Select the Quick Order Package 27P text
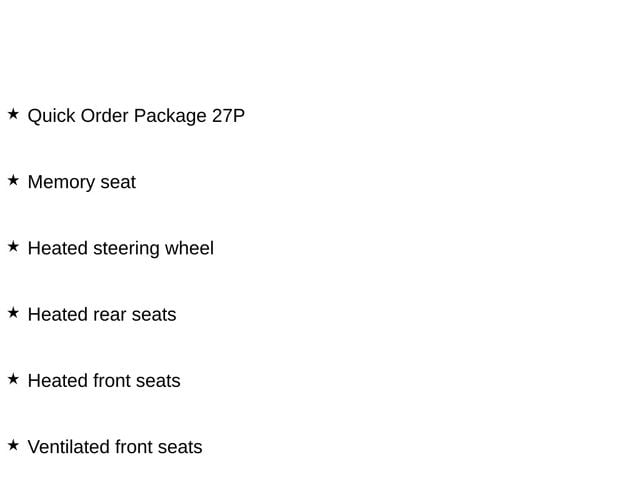The height and width of the screenshot is (480, 640). 136,116
